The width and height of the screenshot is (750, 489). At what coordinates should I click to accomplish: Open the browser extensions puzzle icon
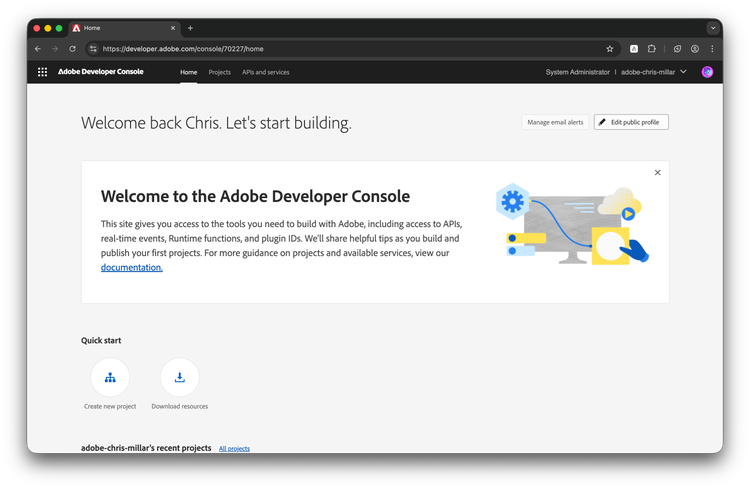[652, 48]
